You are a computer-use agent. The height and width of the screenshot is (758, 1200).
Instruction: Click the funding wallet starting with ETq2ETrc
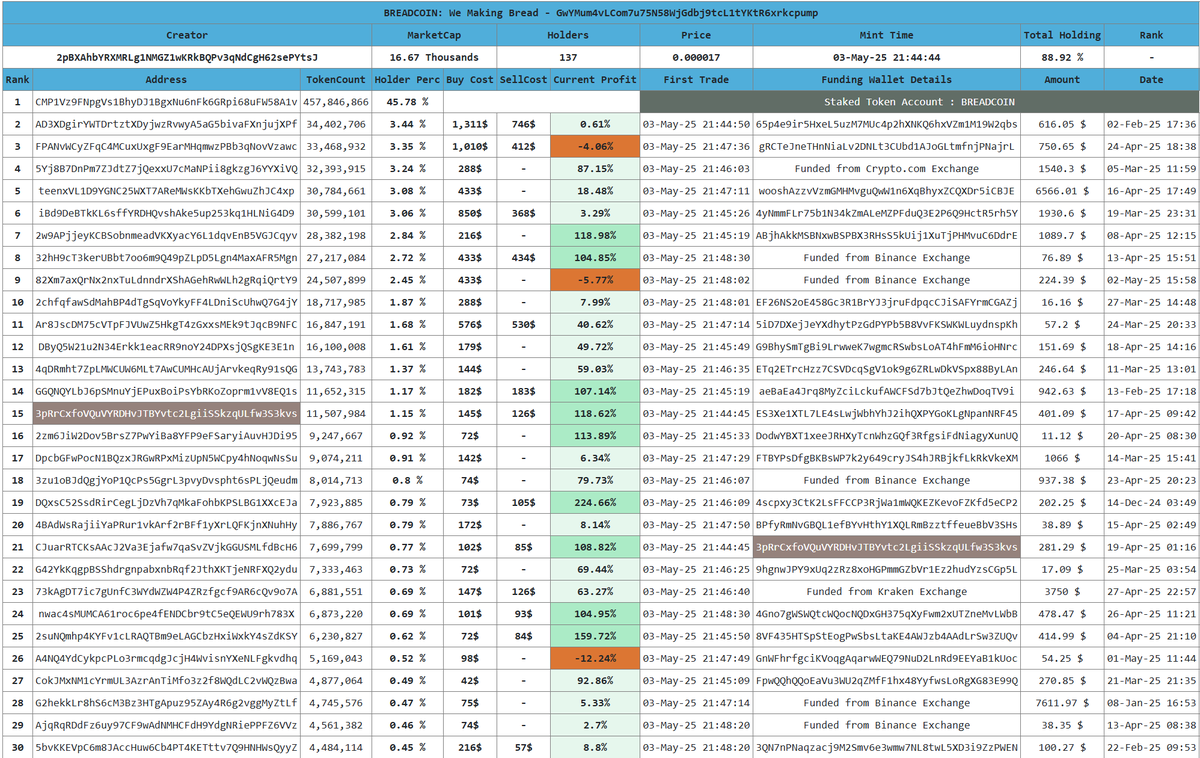[x=886, y=369]
